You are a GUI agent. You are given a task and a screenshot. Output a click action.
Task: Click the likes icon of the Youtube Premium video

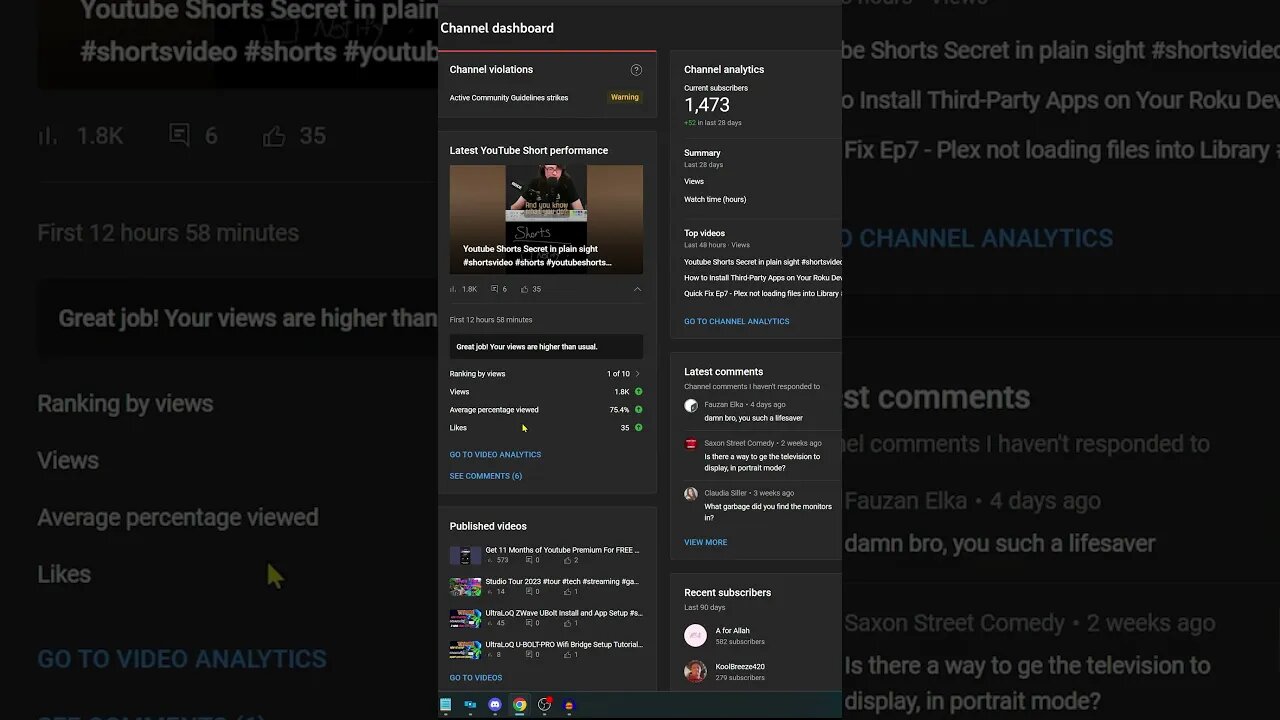[x=566, y=560]
